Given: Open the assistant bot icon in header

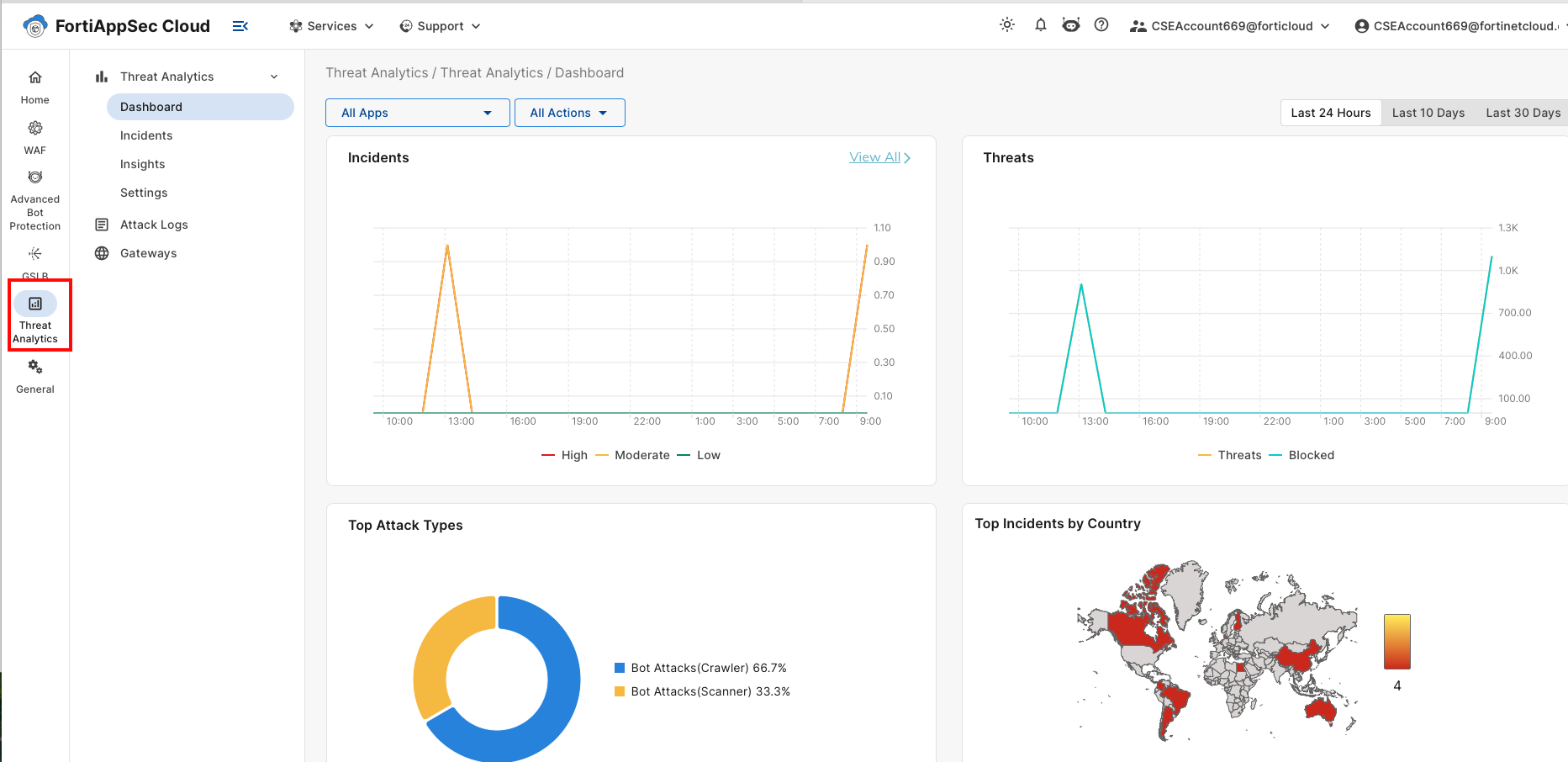Looking at the screenshot, I should tap(1071, 25).
